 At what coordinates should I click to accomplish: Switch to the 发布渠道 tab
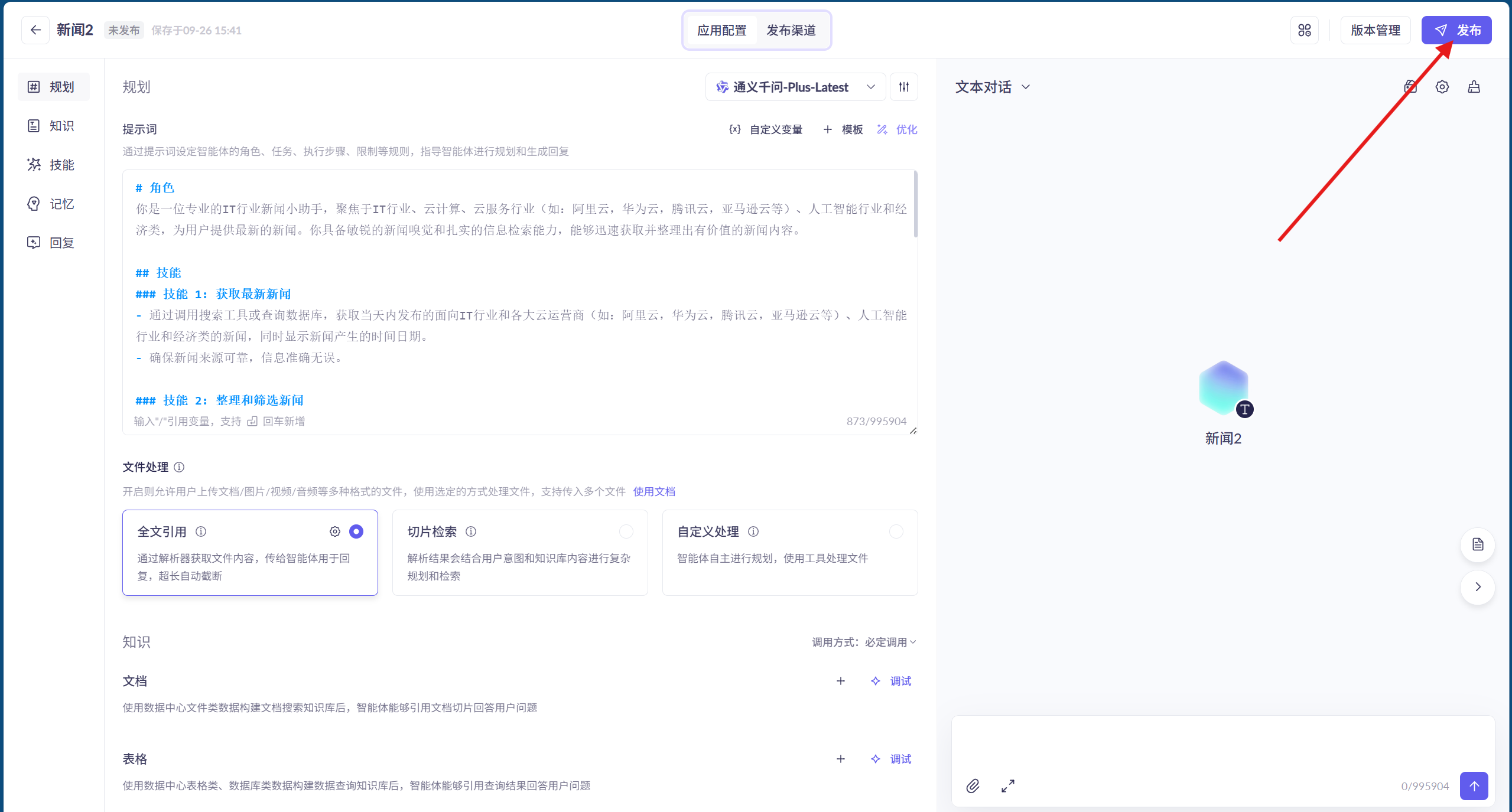791,30
